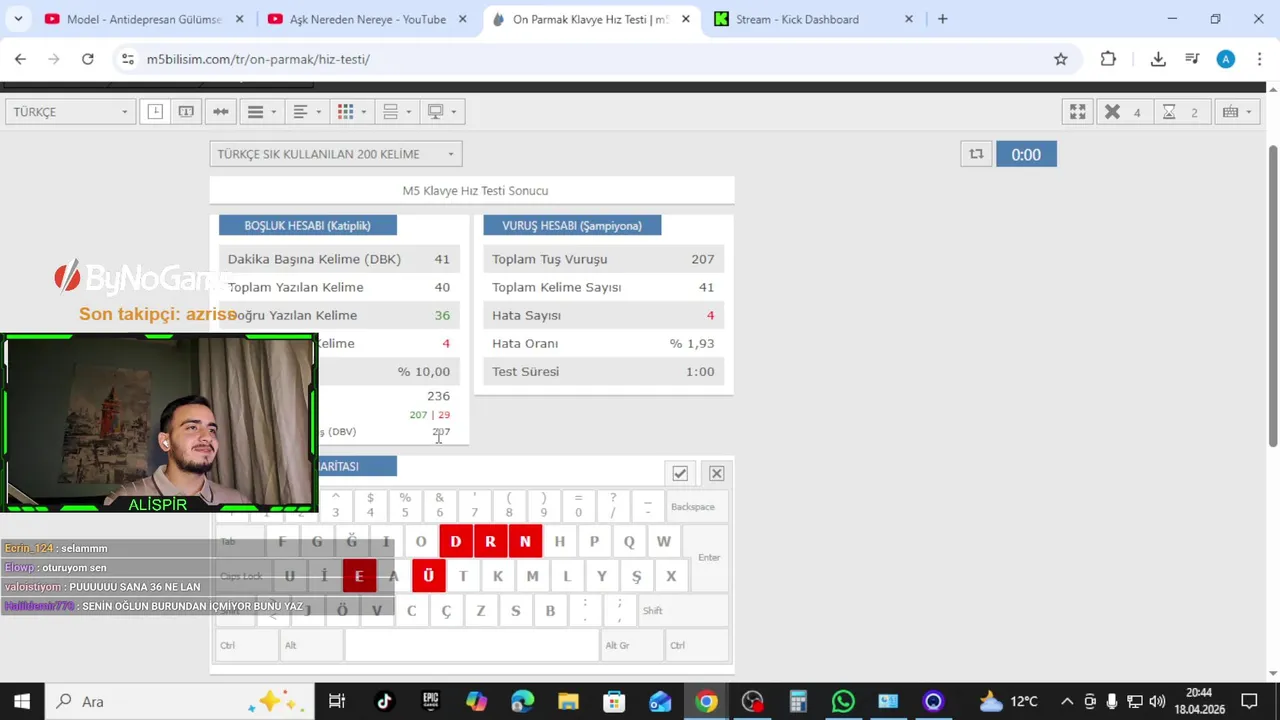Screen dimensions: 1280x720
Task: Click the keyboard map checkmark icon
Action: (680, 473)
